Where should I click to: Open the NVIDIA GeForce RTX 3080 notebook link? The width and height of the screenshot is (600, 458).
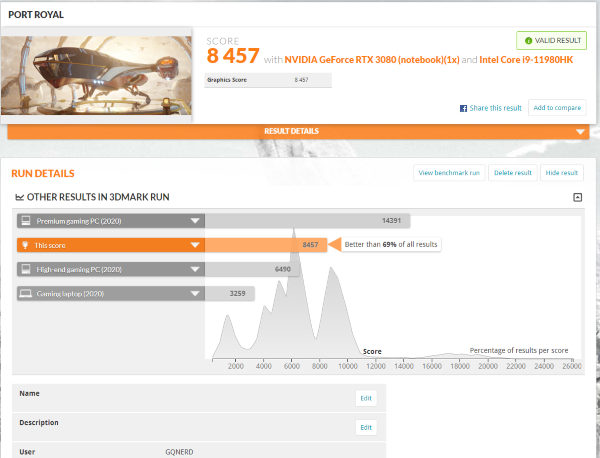(x=372, y=60)
